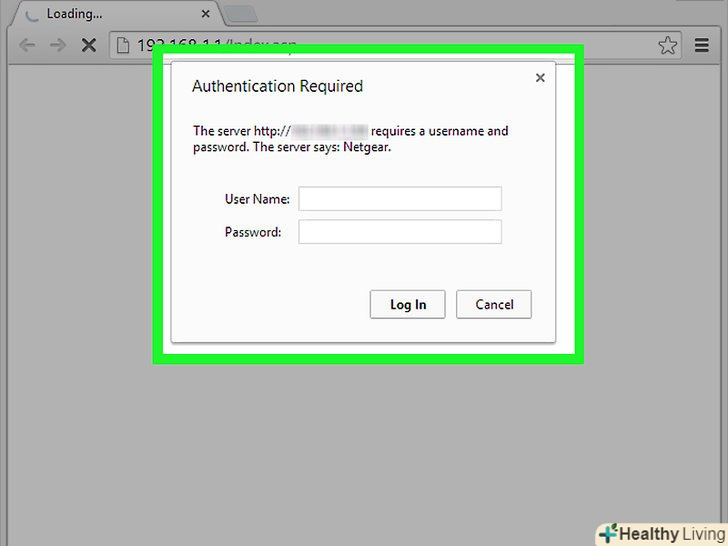The height and width of the screenshot is (546, 728).
Task: Focus the User Name field
Action: (400, 199)
